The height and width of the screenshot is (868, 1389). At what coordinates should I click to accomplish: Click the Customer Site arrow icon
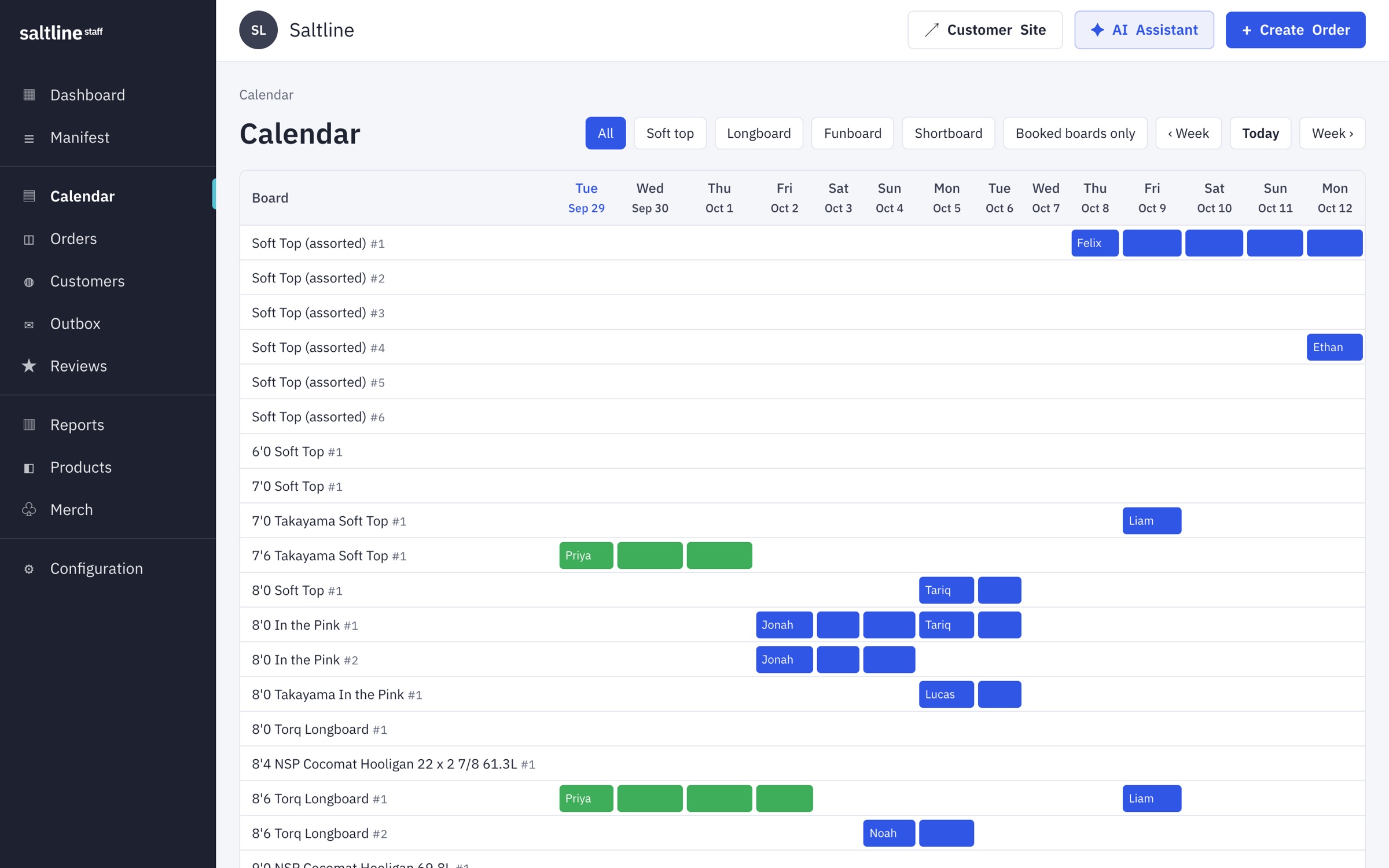[931, 30]
